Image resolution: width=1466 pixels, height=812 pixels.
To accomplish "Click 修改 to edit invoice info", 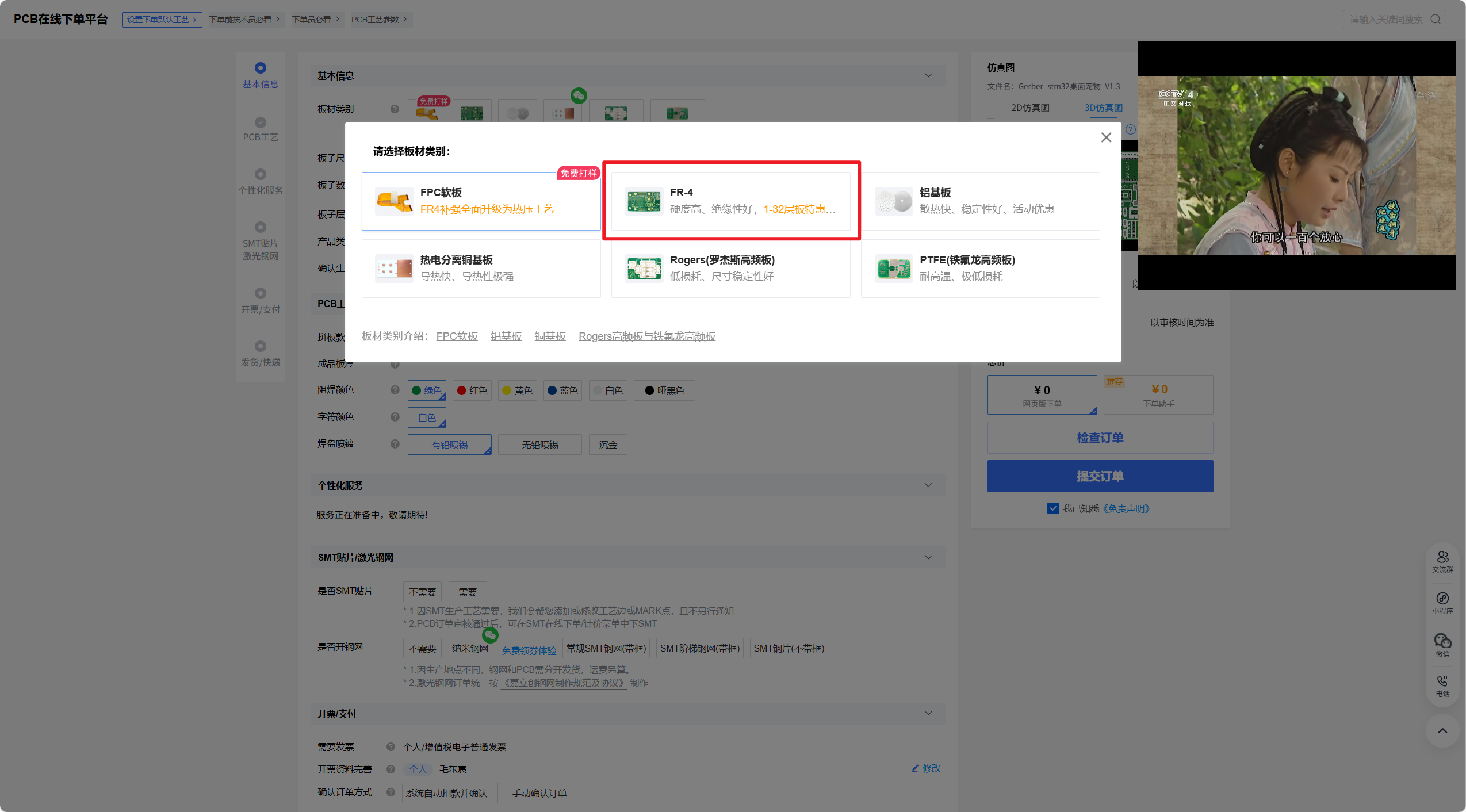I will tap(927, 768).
